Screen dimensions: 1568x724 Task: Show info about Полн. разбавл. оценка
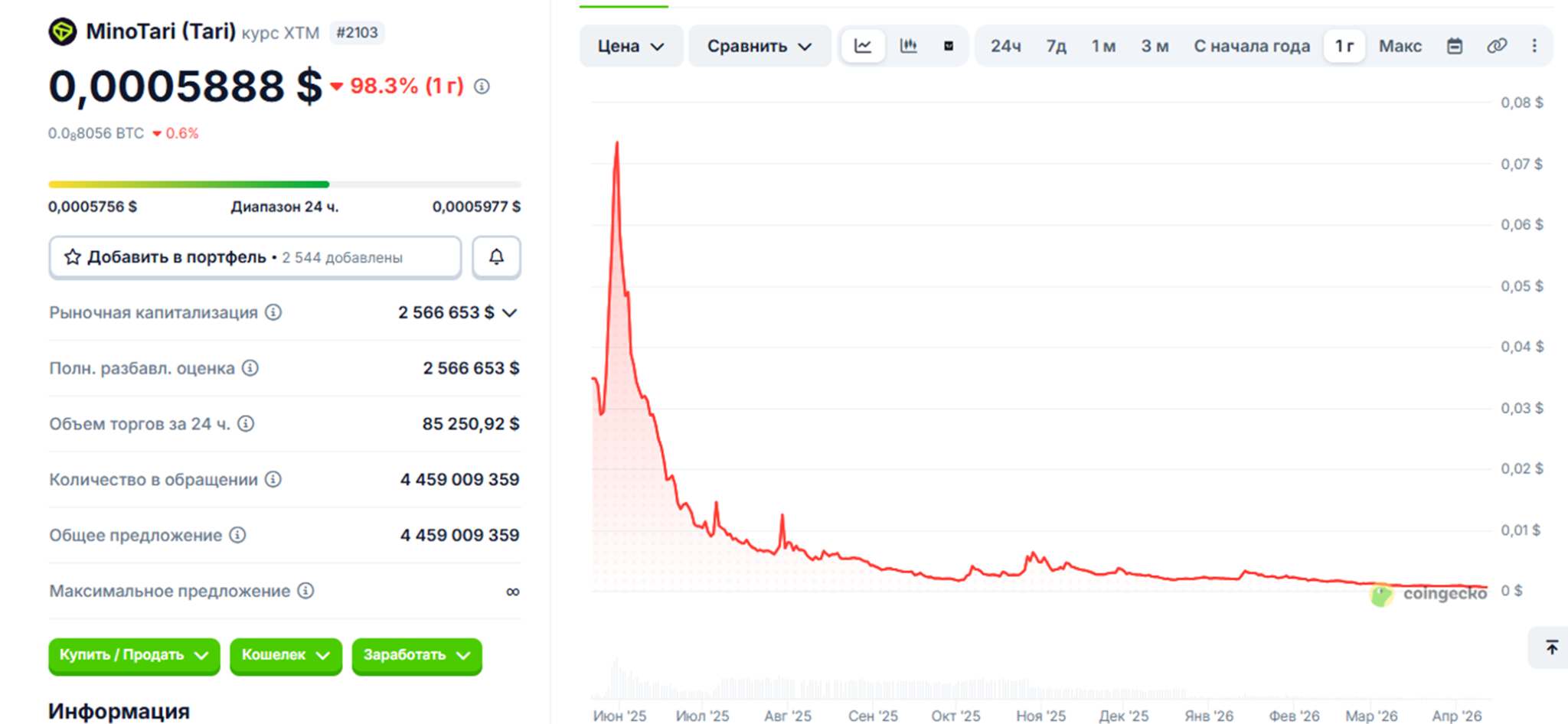[x=250, y=368]
